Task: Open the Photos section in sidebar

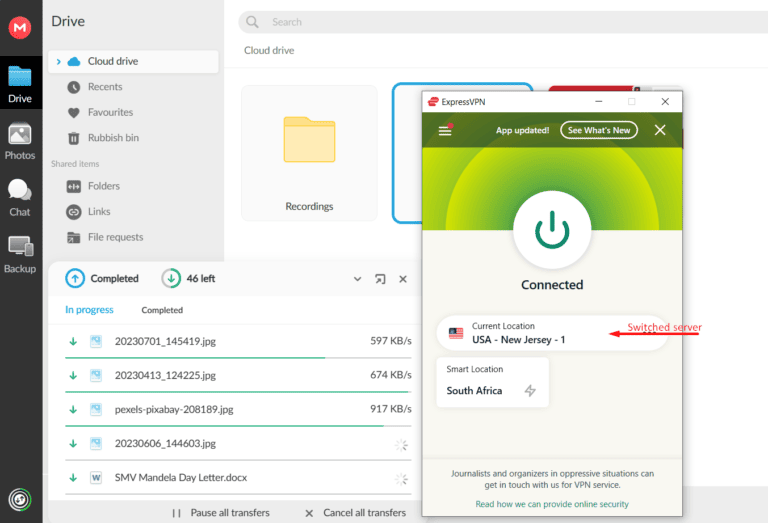Action: [x=20, y=141]
